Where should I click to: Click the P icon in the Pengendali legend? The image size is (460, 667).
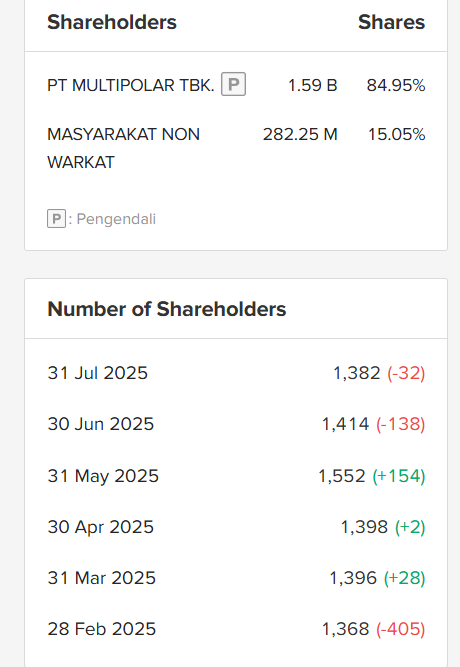point(56,219)
